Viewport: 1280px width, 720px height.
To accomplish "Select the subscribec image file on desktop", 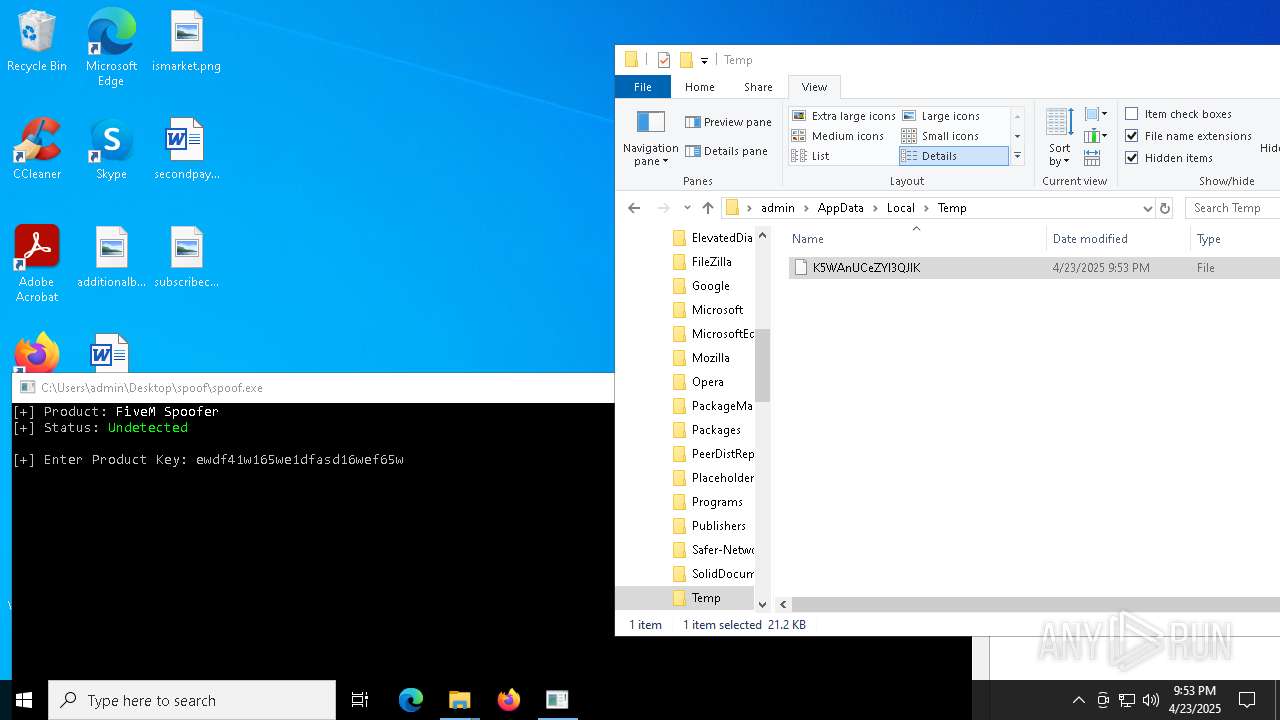I will click(x=186, y=257).
